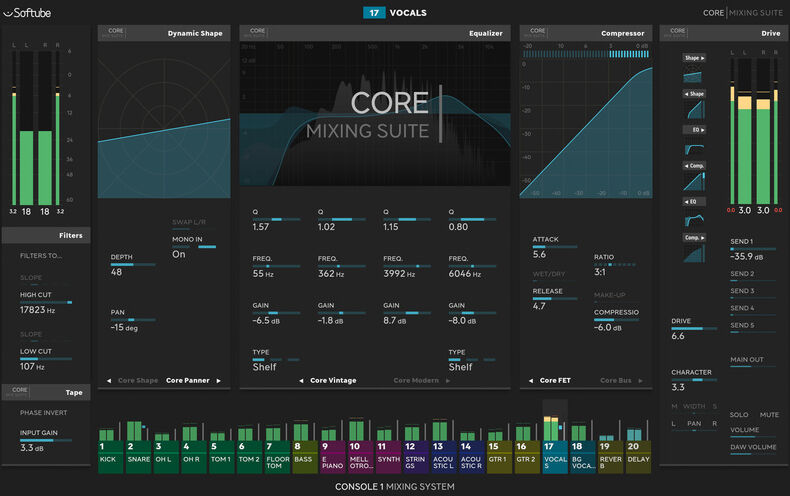The height and width of the screenshot is (496, 790).
Task: Click the SEND 1 level bar
Action: 753,249
